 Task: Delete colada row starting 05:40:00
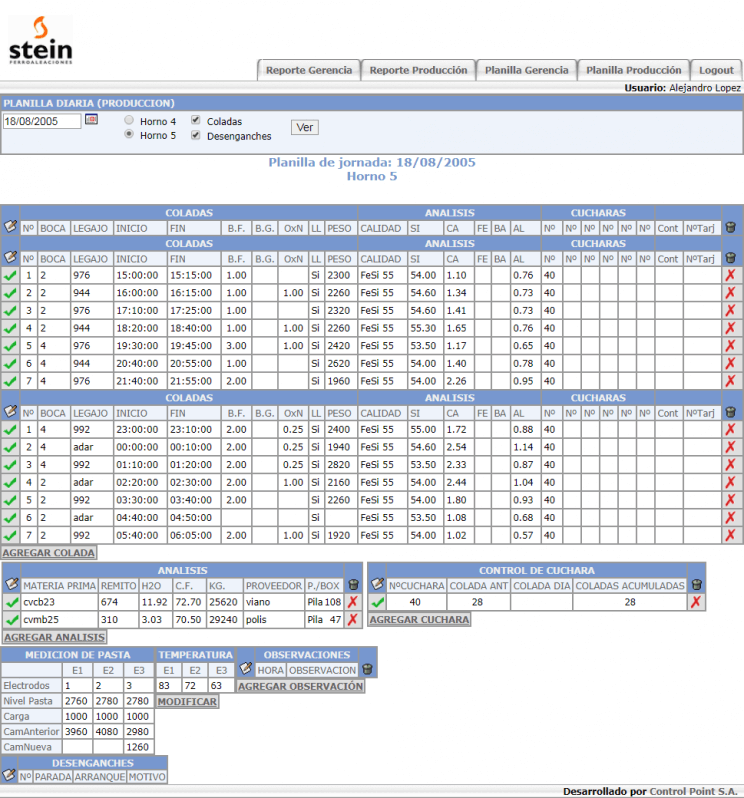[730, 535]
